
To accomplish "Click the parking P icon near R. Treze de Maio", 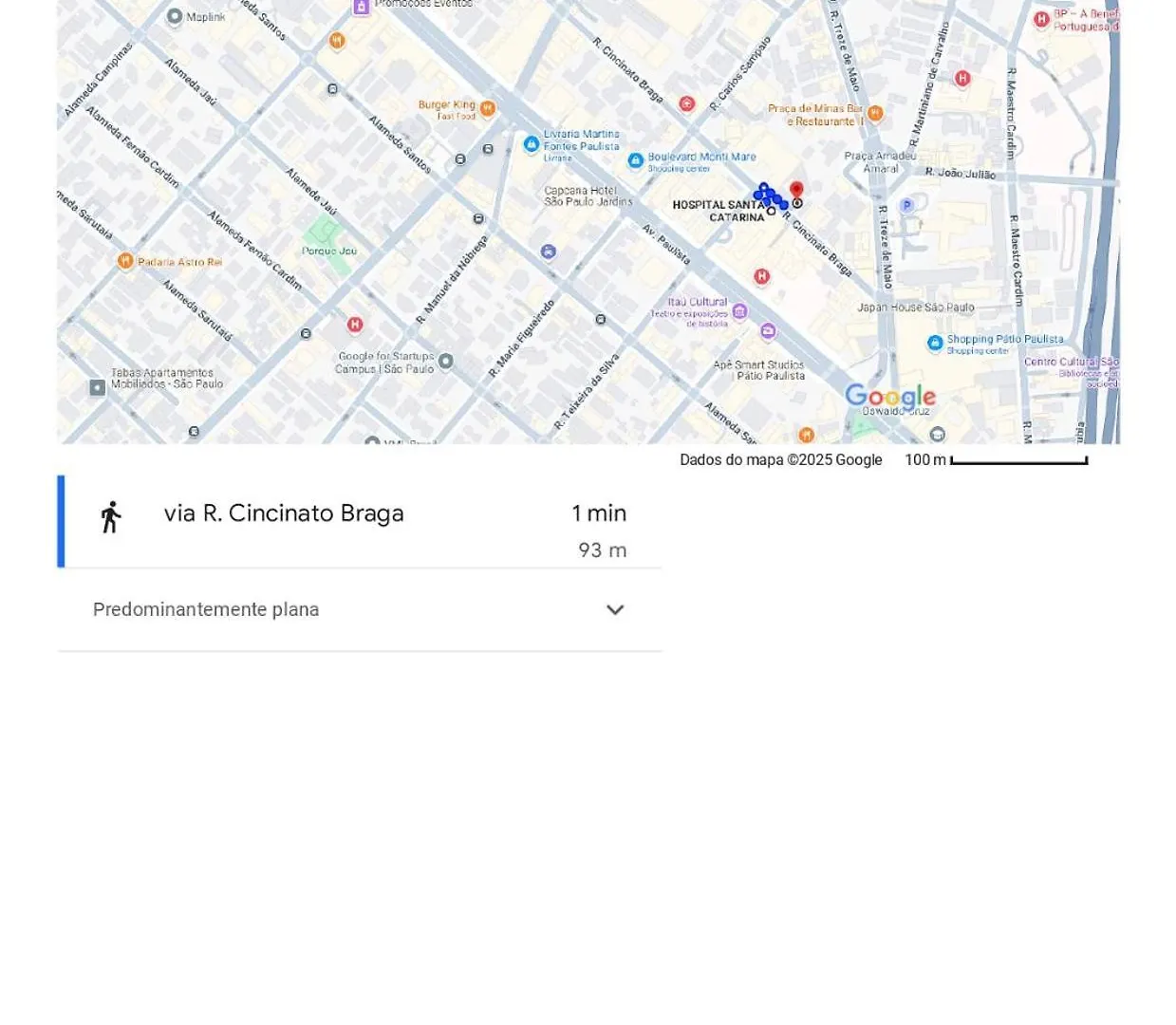I will (906, 205).
